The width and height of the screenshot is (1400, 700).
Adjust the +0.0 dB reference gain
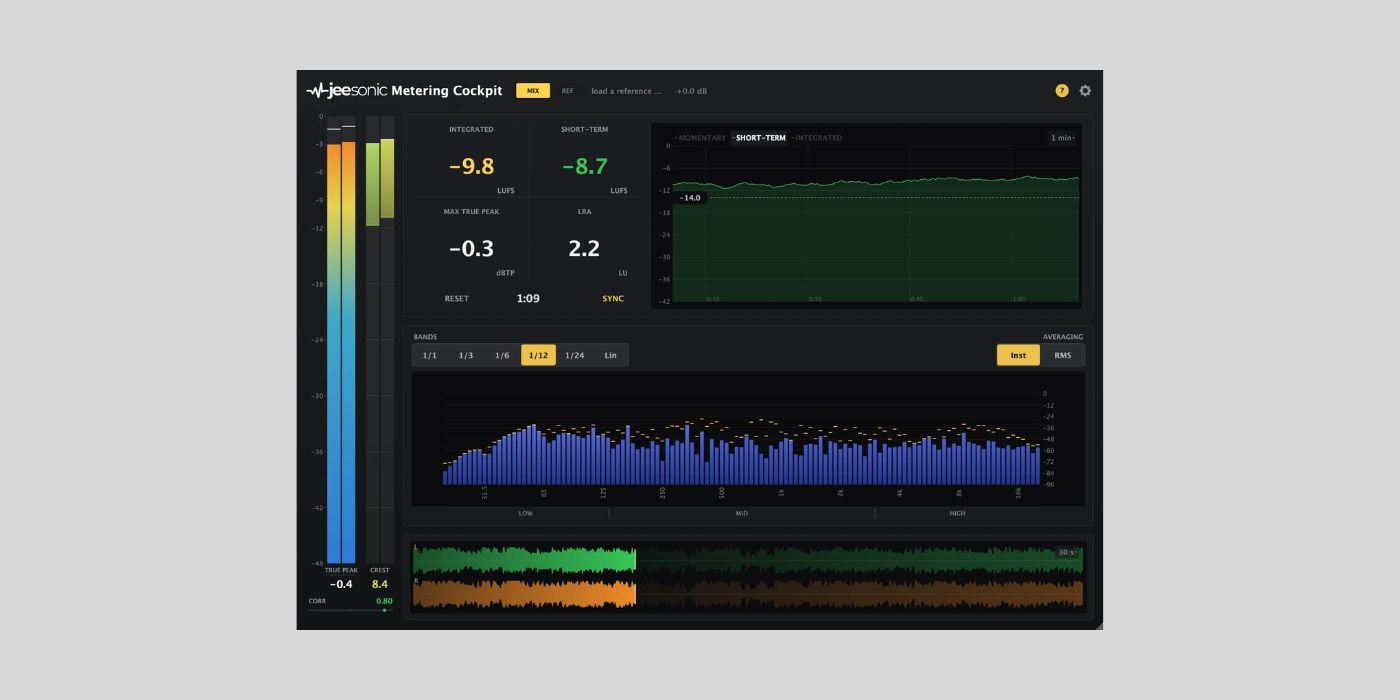(x=691, y=91)
